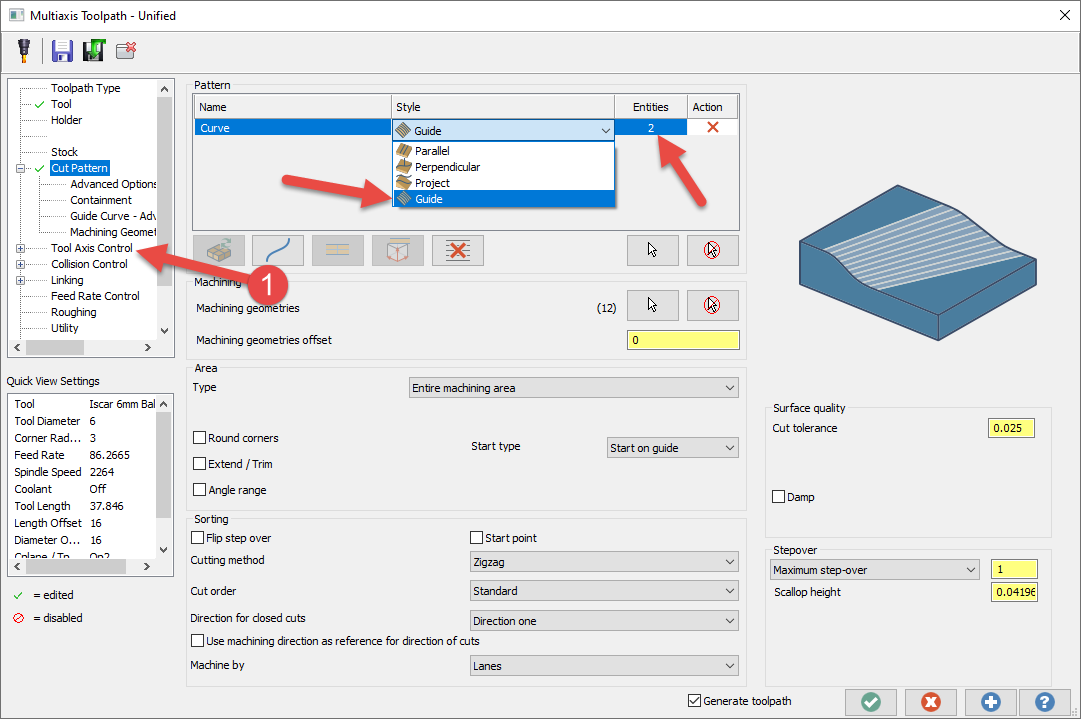1081x719 pixels.
Task: Choose Guide from the style list
Action: click(x=503, y=199)
